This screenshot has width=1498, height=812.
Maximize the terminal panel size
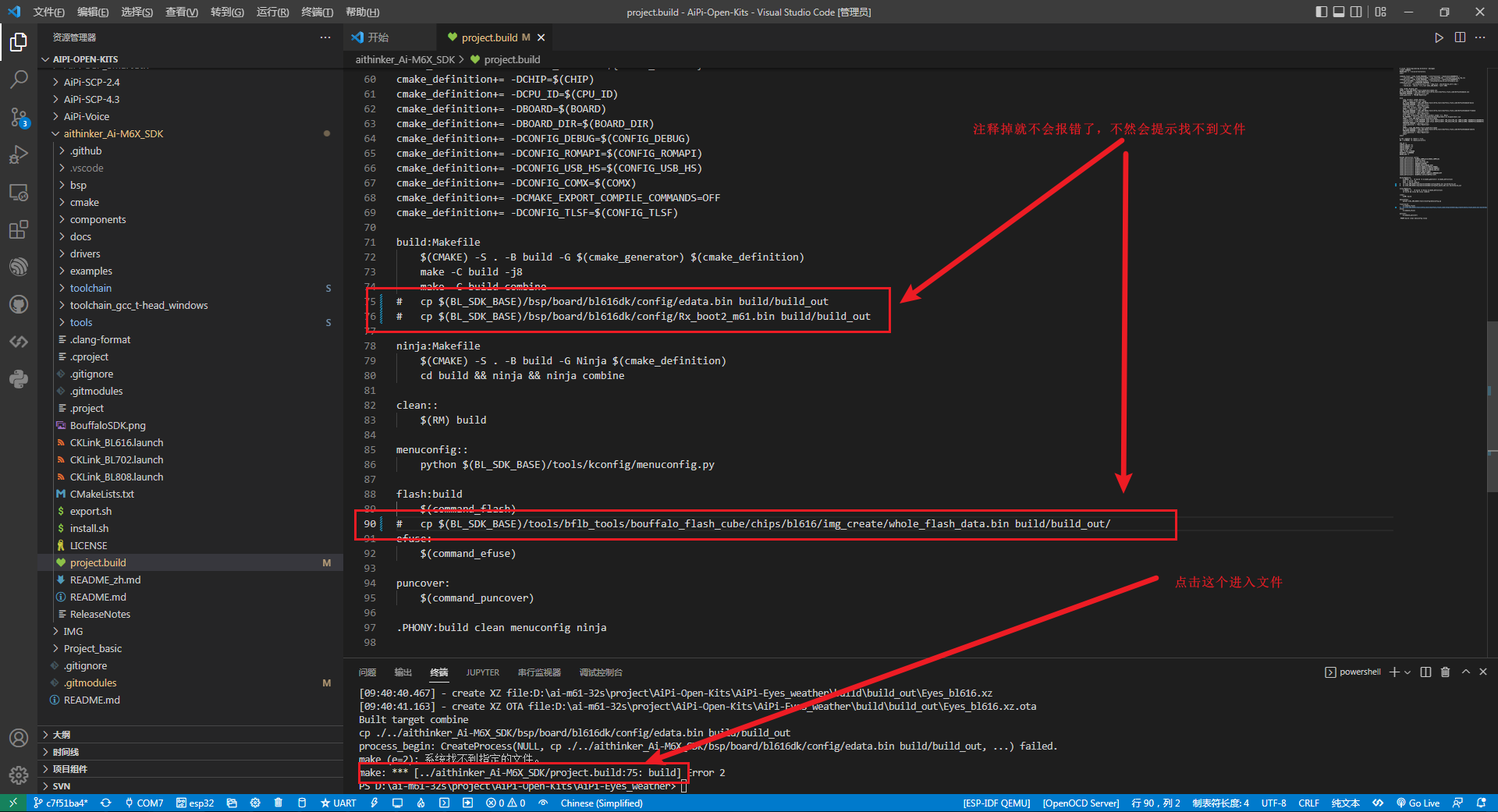(1465, 672)
